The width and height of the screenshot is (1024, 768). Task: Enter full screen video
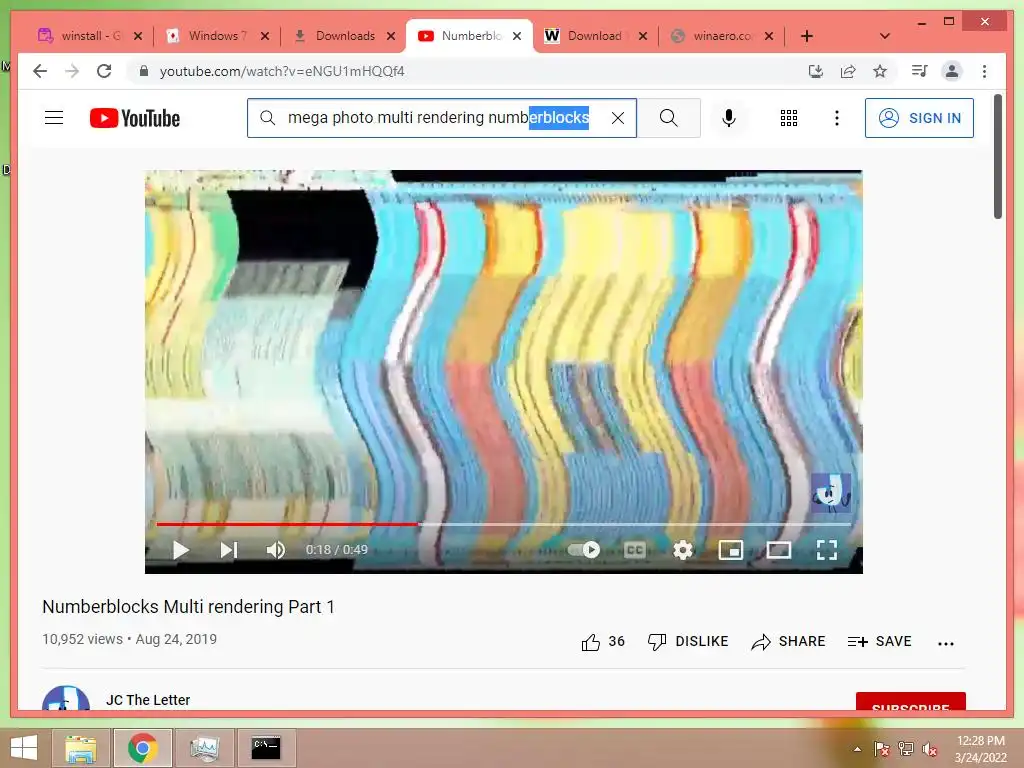click(x=827, y=550)
